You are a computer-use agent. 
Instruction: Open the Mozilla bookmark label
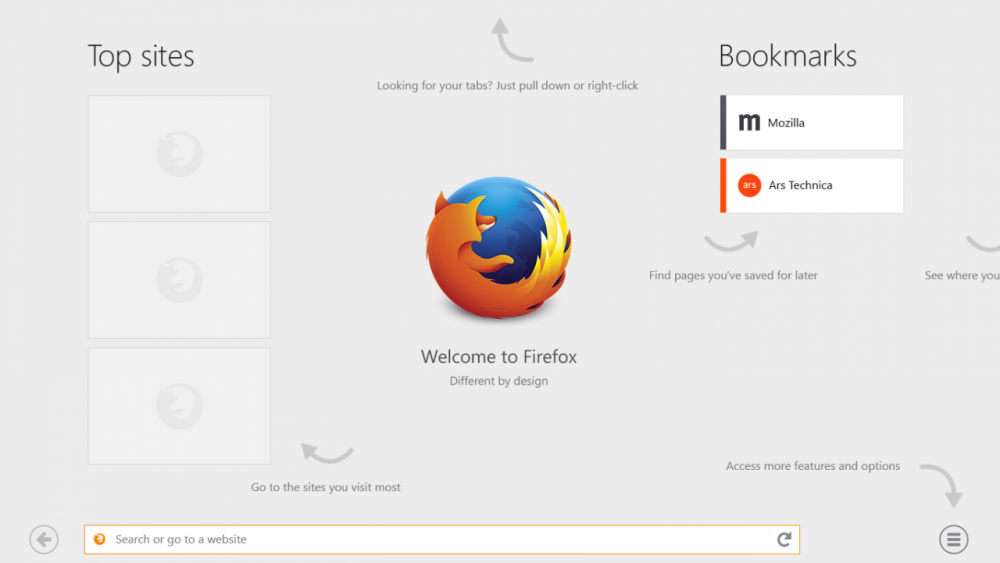[786, 123]
